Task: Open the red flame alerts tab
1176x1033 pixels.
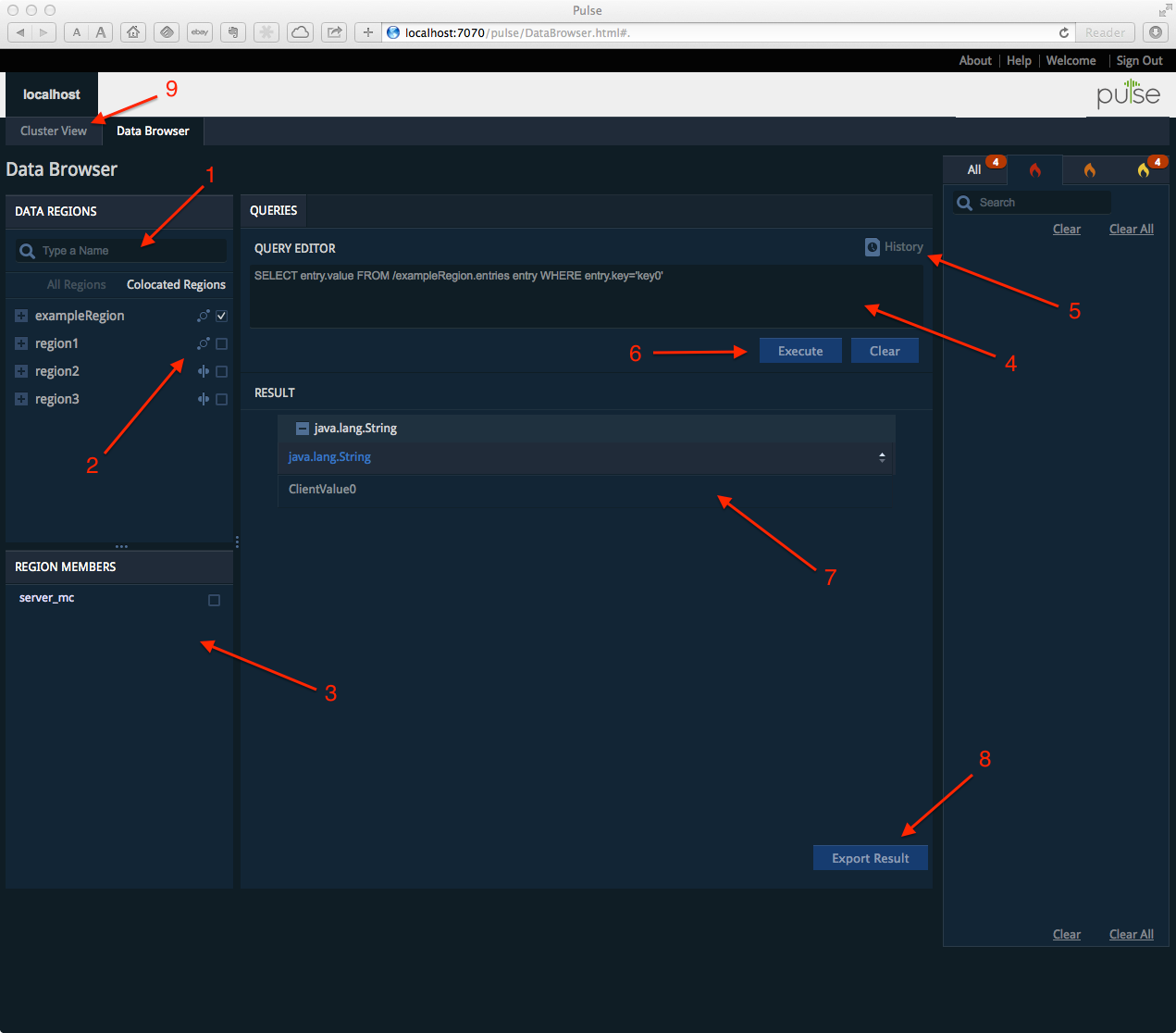Action: coord(1034,170)
